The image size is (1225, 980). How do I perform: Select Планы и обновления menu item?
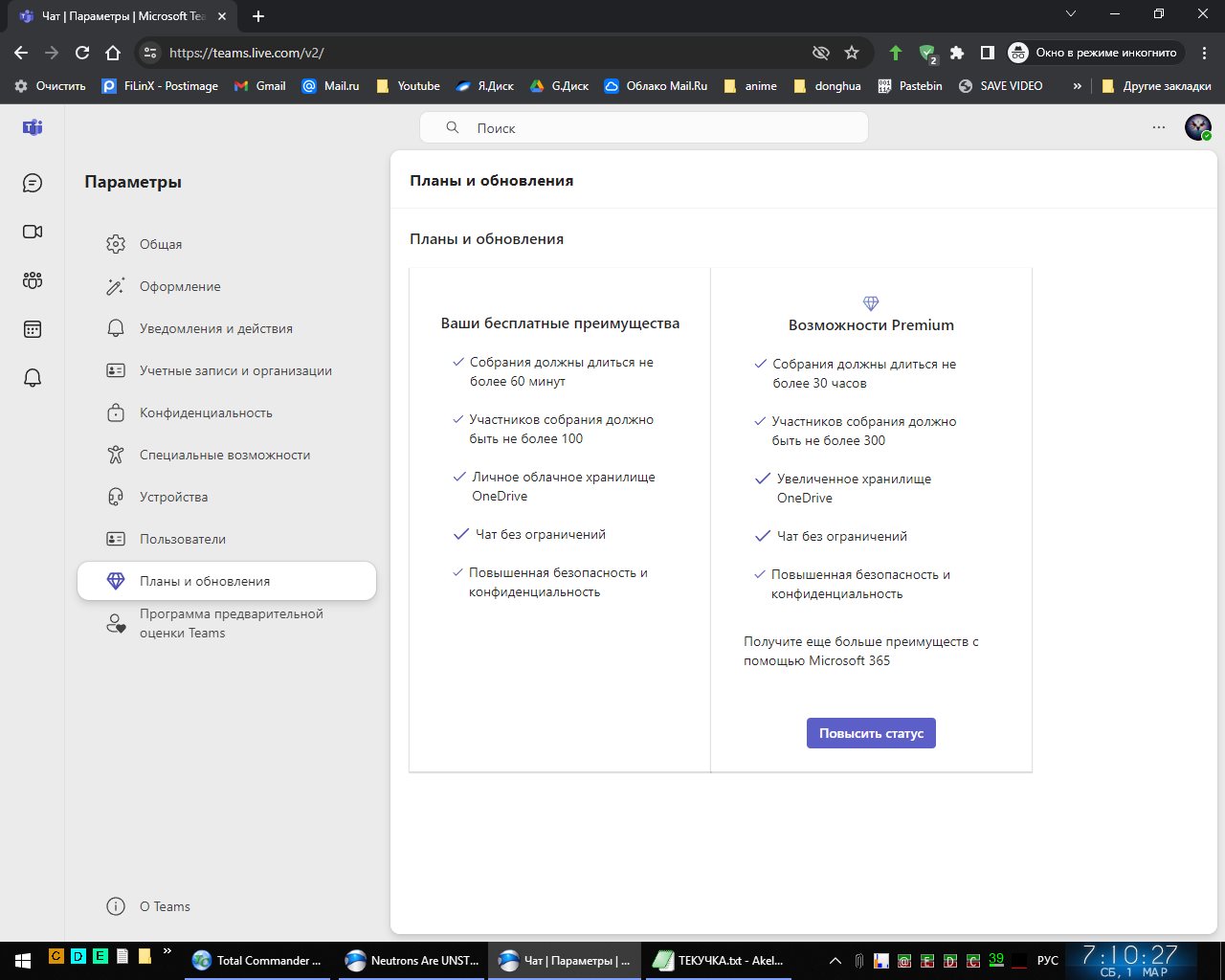click(x=227, y=581)
